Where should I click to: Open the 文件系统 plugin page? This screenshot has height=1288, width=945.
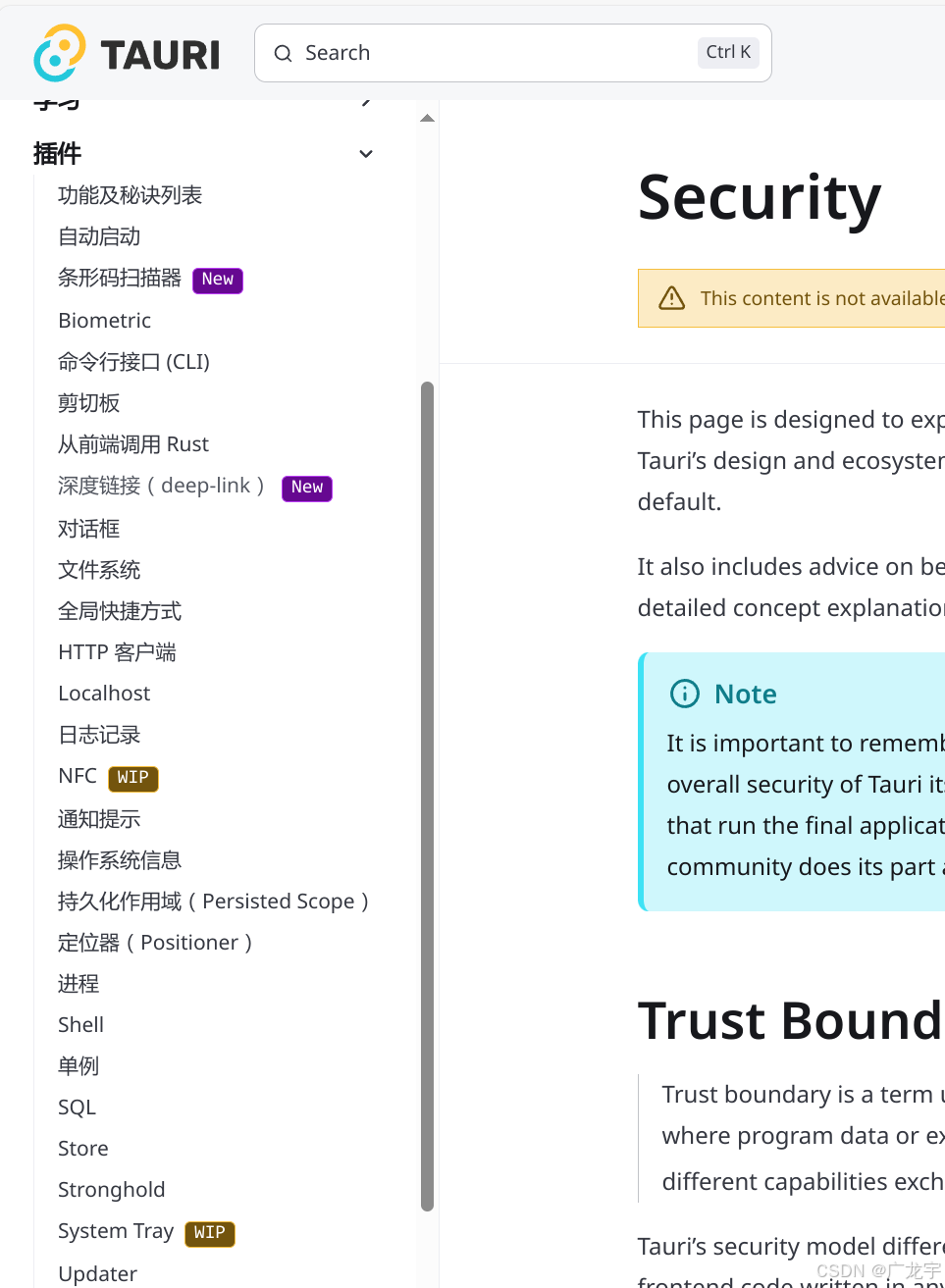coord(99,570)
